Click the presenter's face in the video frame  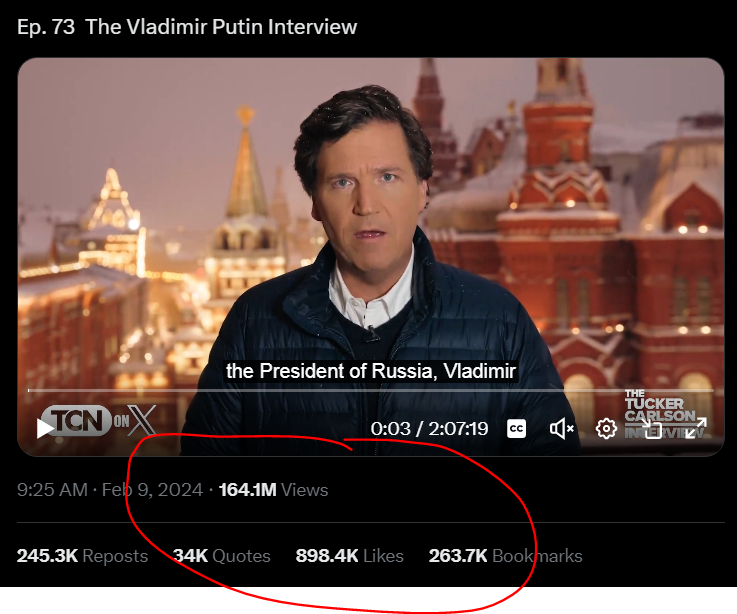[x=366, y=188]
